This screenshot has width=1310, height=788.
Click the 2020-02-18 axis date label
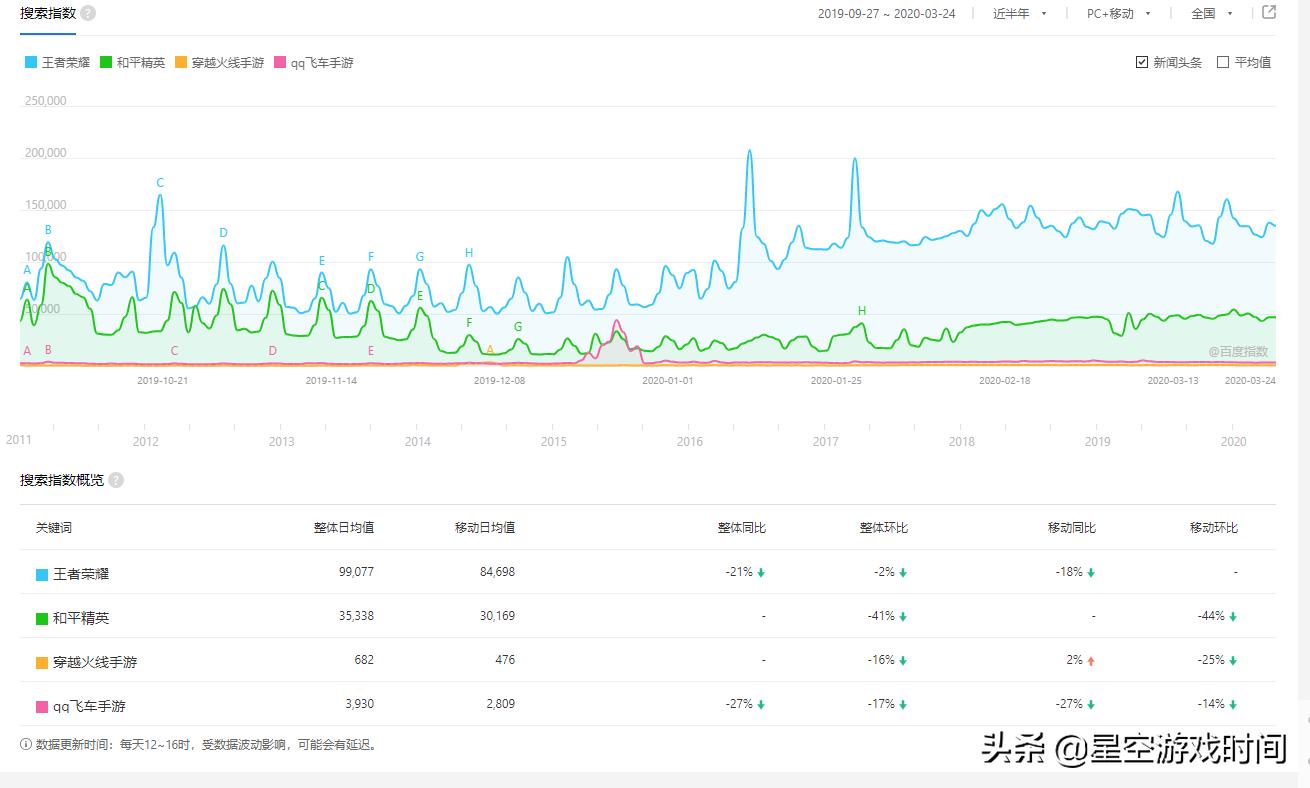(x=1004, y=381)
